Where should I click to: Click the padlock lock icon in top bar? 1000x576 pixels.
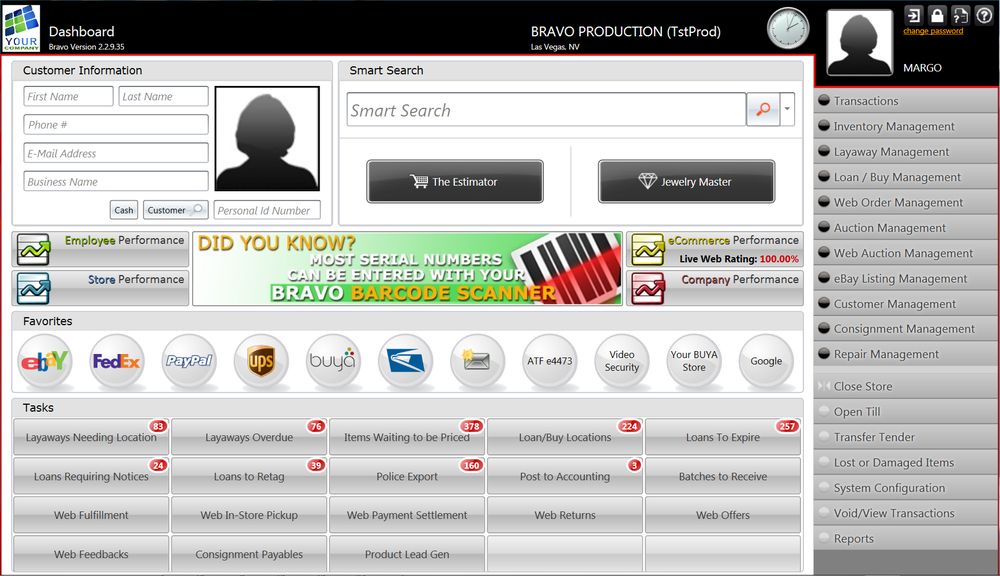tap(936, 16)
